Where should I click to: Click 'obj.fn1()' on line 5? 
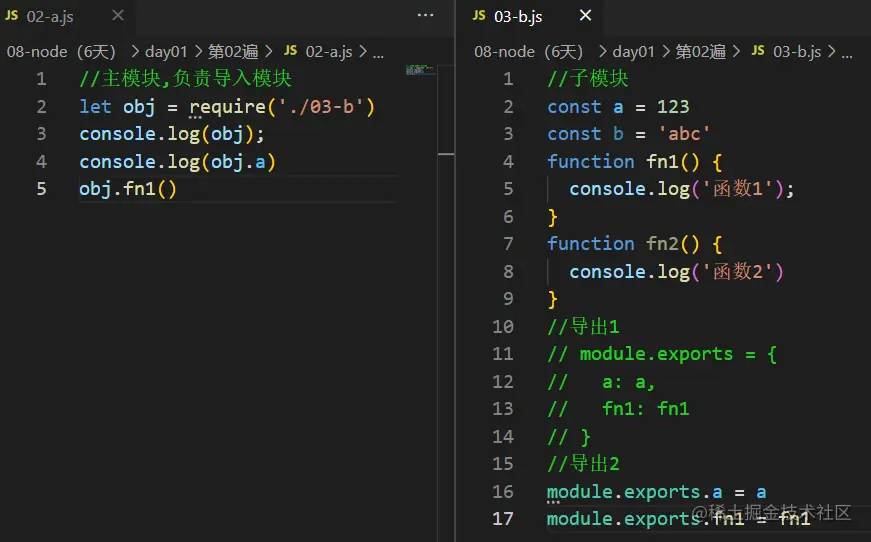point(128,189)
